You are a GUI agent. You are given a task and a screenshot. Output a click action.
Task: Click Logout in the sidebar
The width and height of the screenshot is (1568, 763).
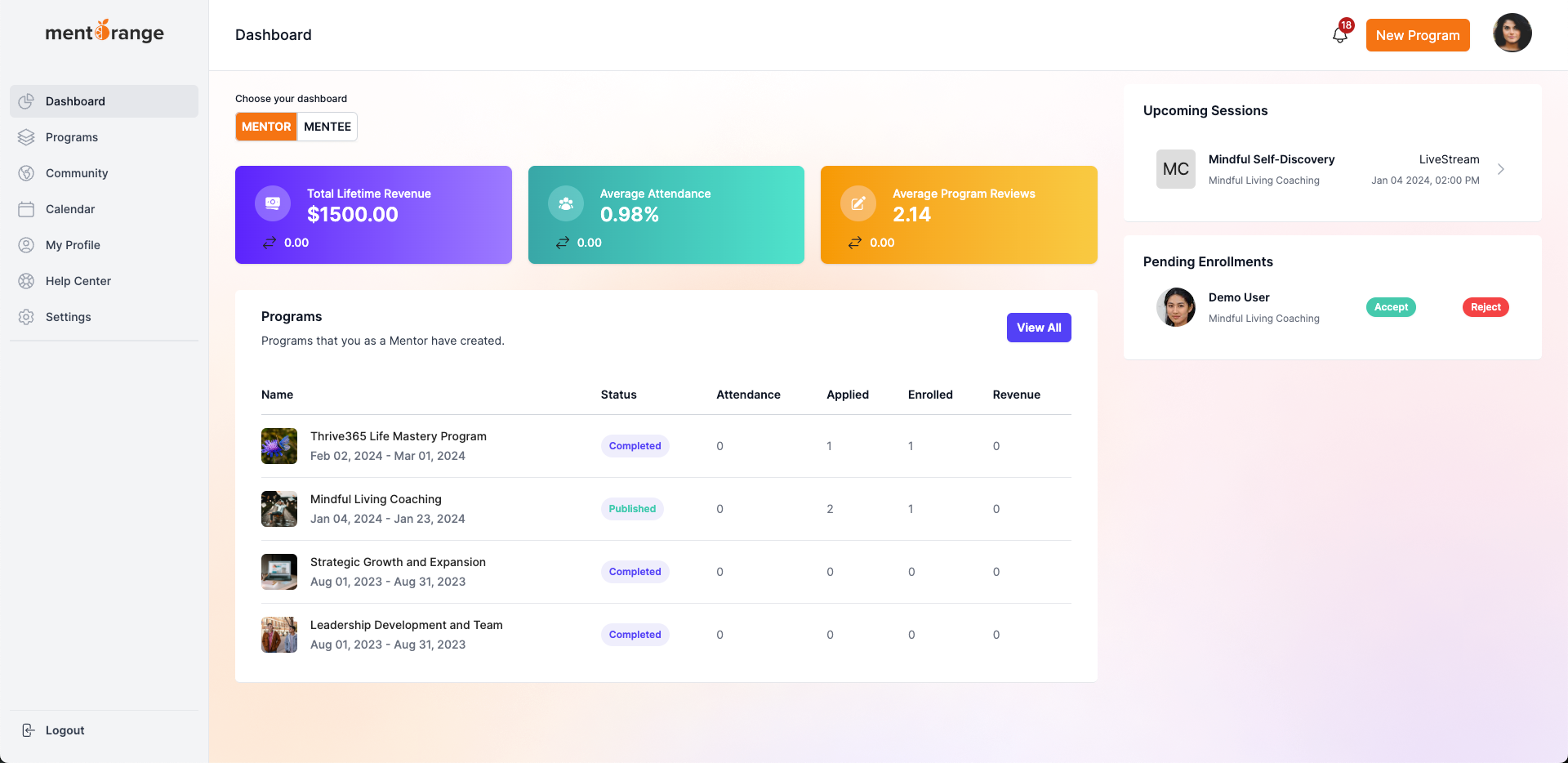(105, 730)
